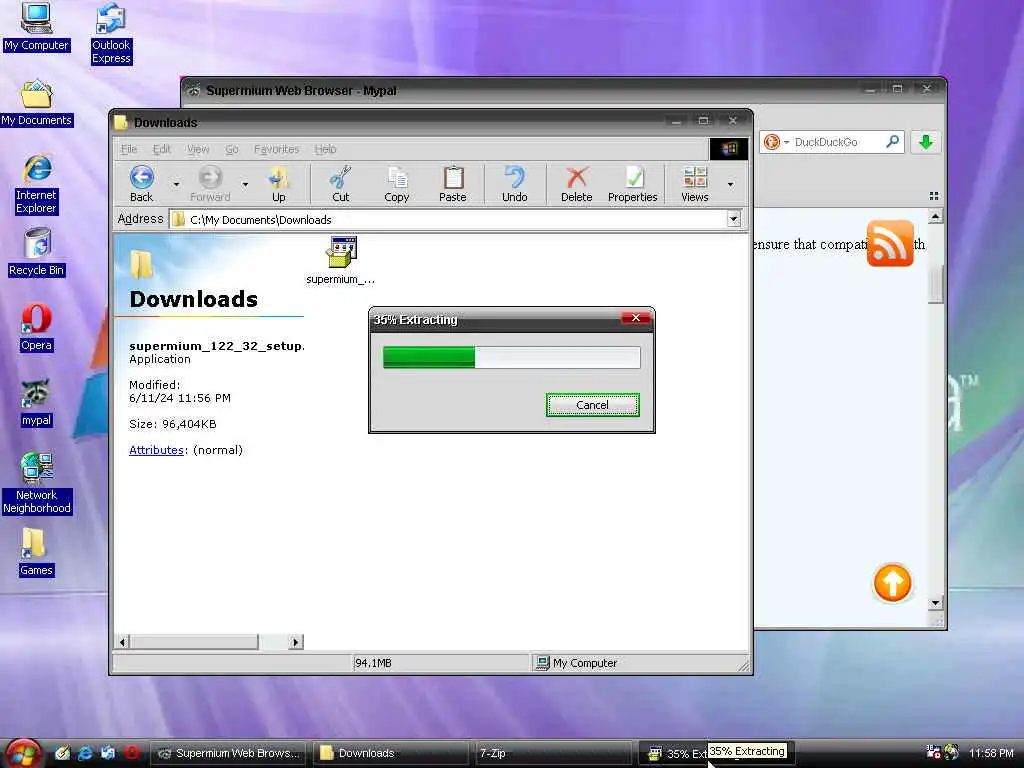The image size is (1024, 768).
Task: Click the Windows flag throbber in Downloads
Action: click(729, 149)
